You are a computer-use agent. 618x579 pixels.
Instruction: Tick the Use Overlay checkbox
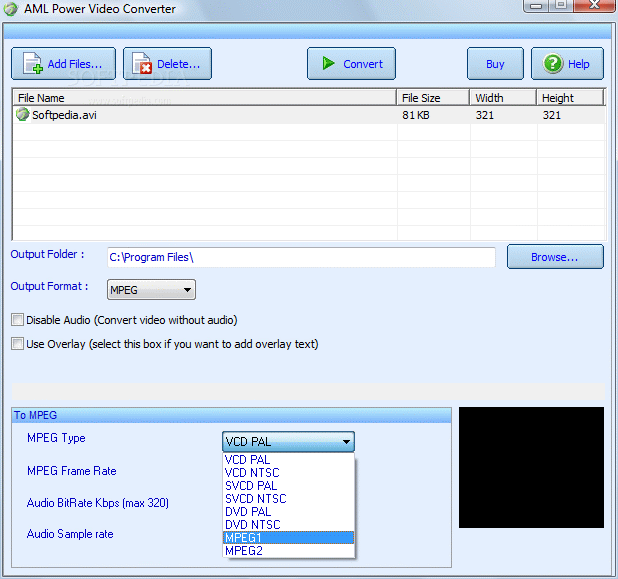tap(17, 344)
